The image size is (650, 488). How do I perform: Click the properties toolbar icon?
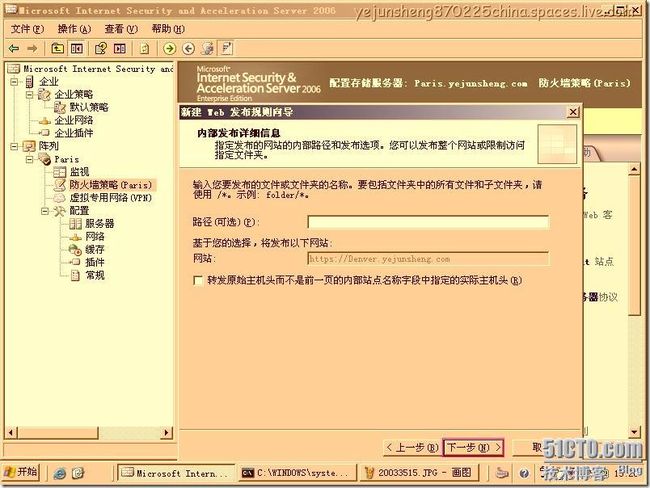(x=100, y=49)
